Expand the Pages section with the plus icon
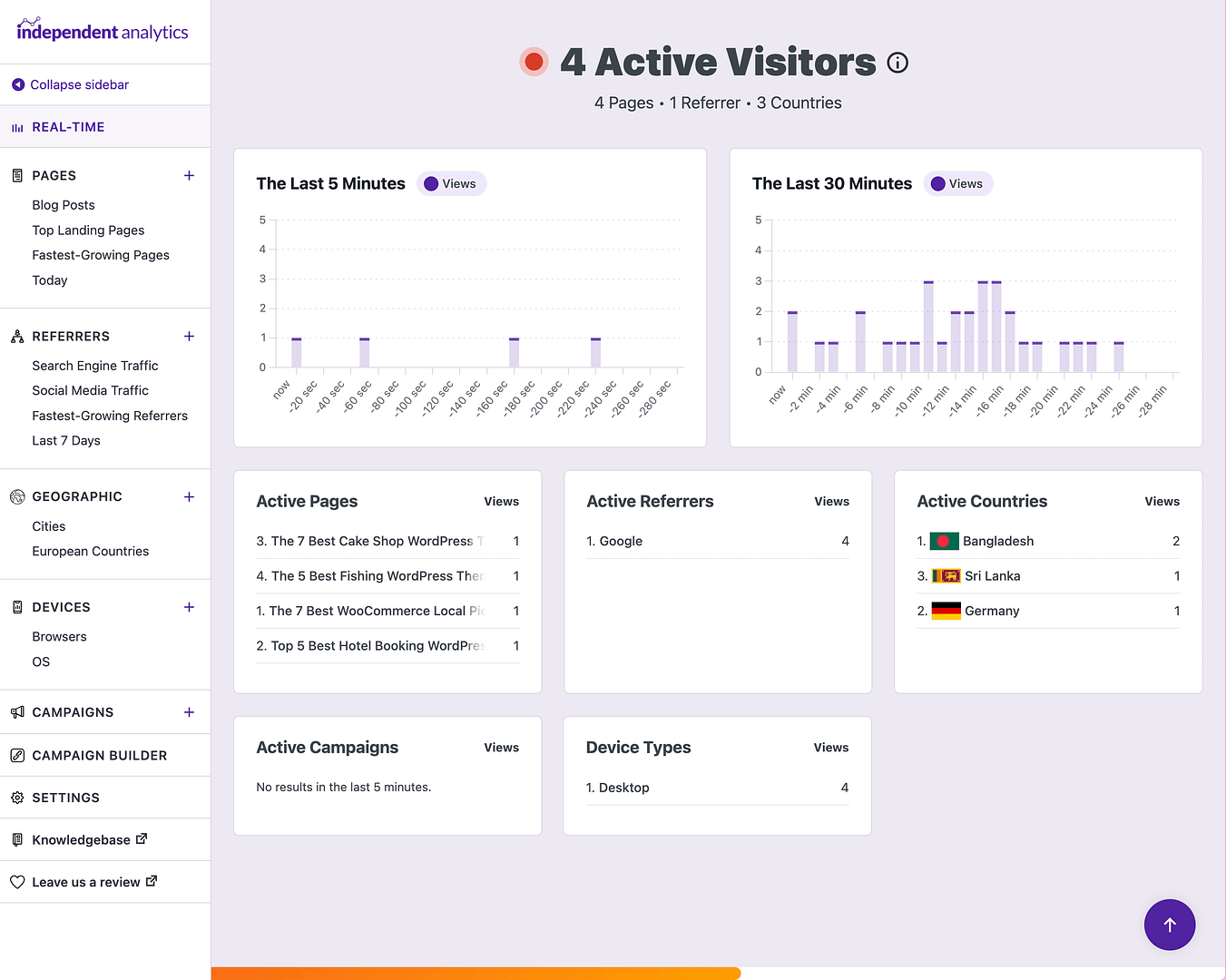 [x=189, y=175]
